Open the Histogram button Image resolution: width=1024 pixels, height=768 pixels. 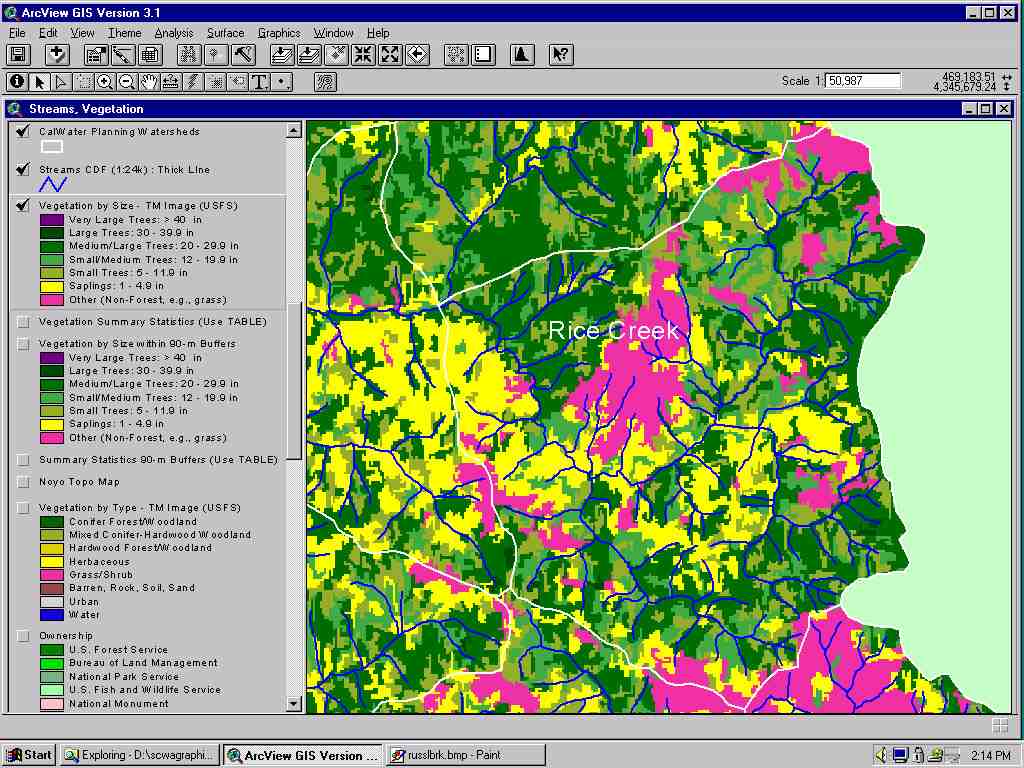tap(522, 55)
